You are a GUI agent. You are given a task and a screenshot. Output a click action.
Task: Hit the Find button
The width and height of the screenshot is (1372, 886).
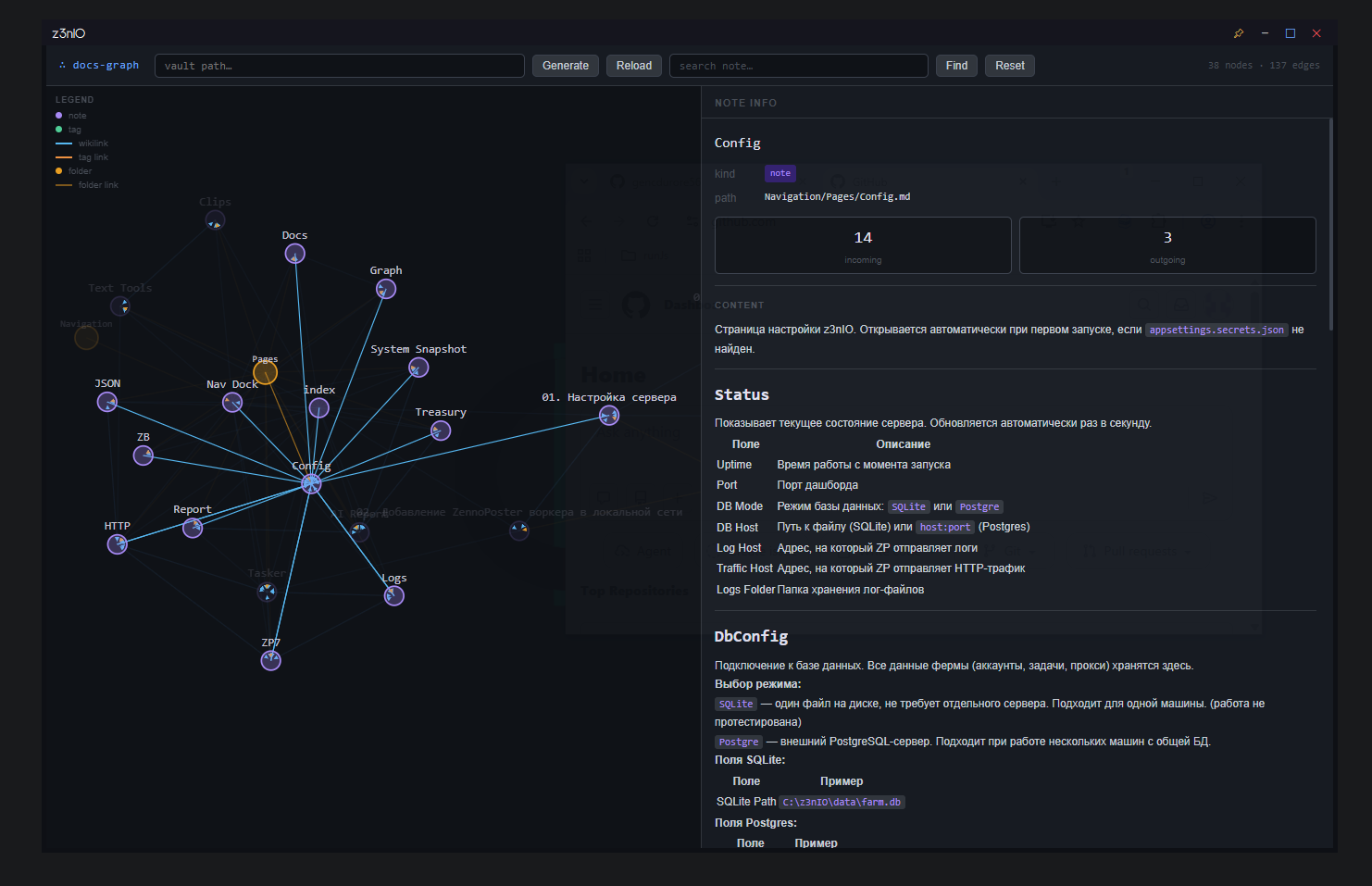click(x=956, y=66)
